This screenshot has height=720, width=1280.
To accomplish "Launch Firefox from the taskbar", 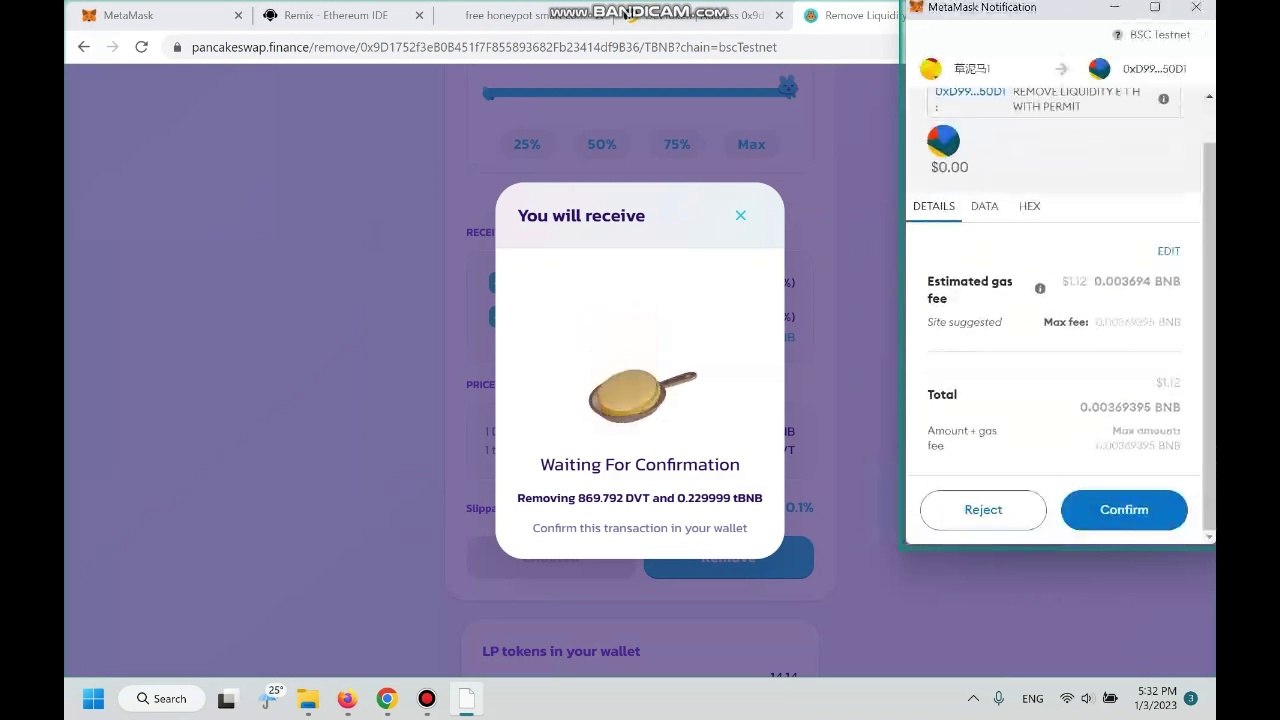I will [x=347, y=699].
